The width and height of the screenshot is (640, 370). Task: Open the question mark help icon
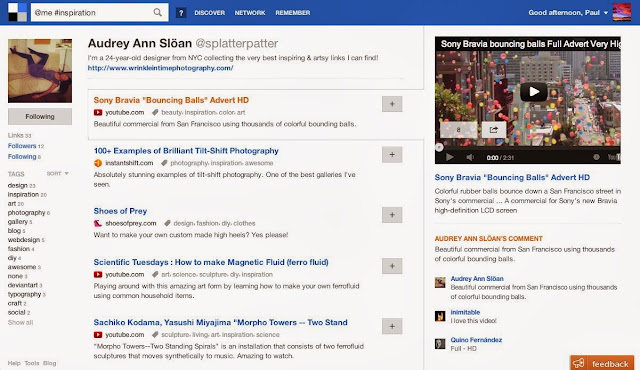[x=181, y=13]
